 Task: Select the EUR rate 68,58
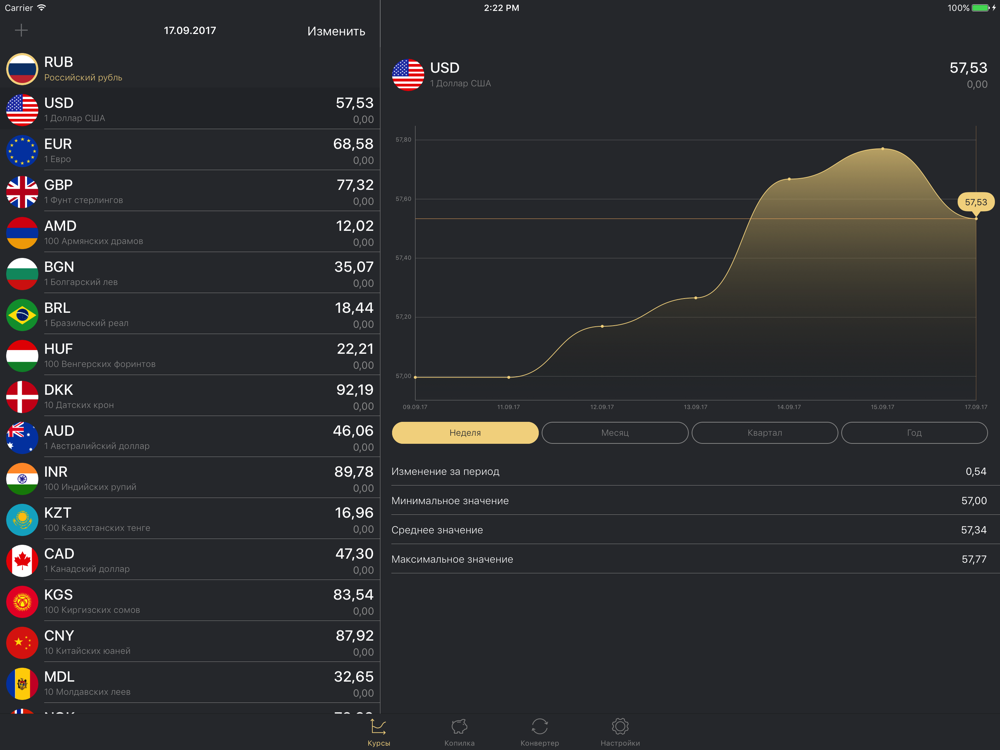(x=353, y=144)
